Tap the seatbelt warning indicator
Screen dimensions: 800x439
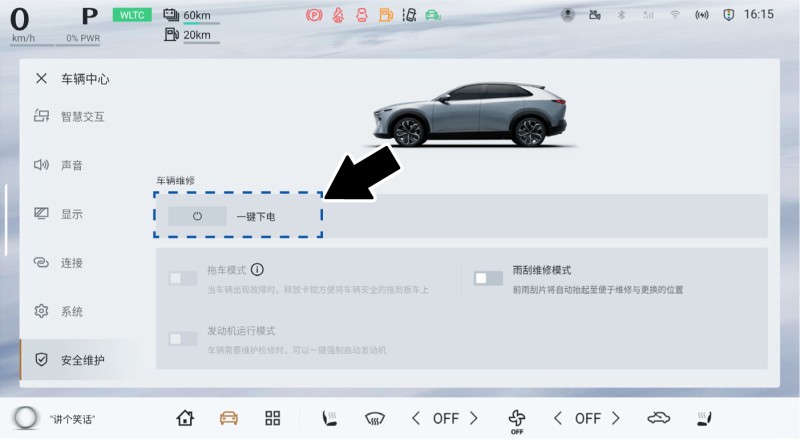338,15
